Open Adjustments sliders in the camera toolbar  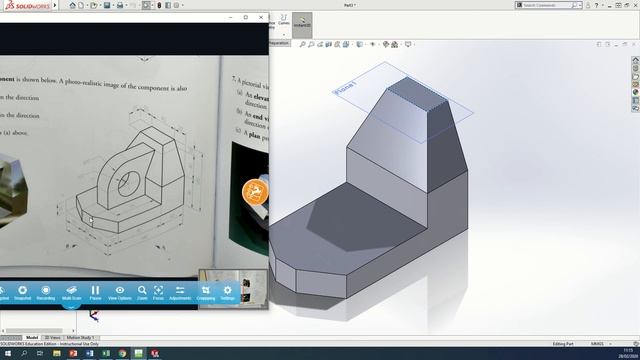(180, 293)
